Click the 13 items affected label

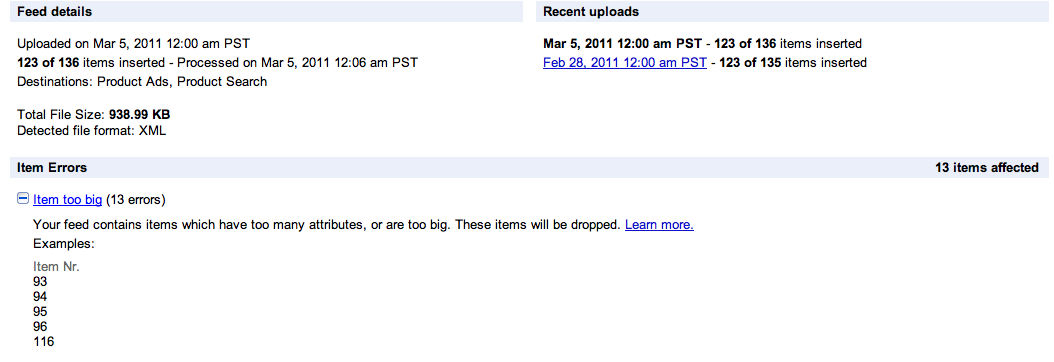[x=987, y=167]
